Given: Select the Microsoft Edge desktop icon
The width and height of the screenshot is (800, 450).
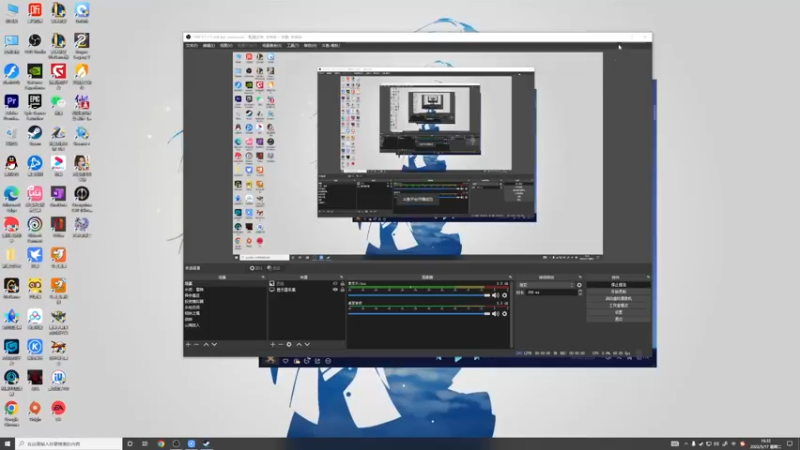Looking at the screenshot, I should click(11, 198).
